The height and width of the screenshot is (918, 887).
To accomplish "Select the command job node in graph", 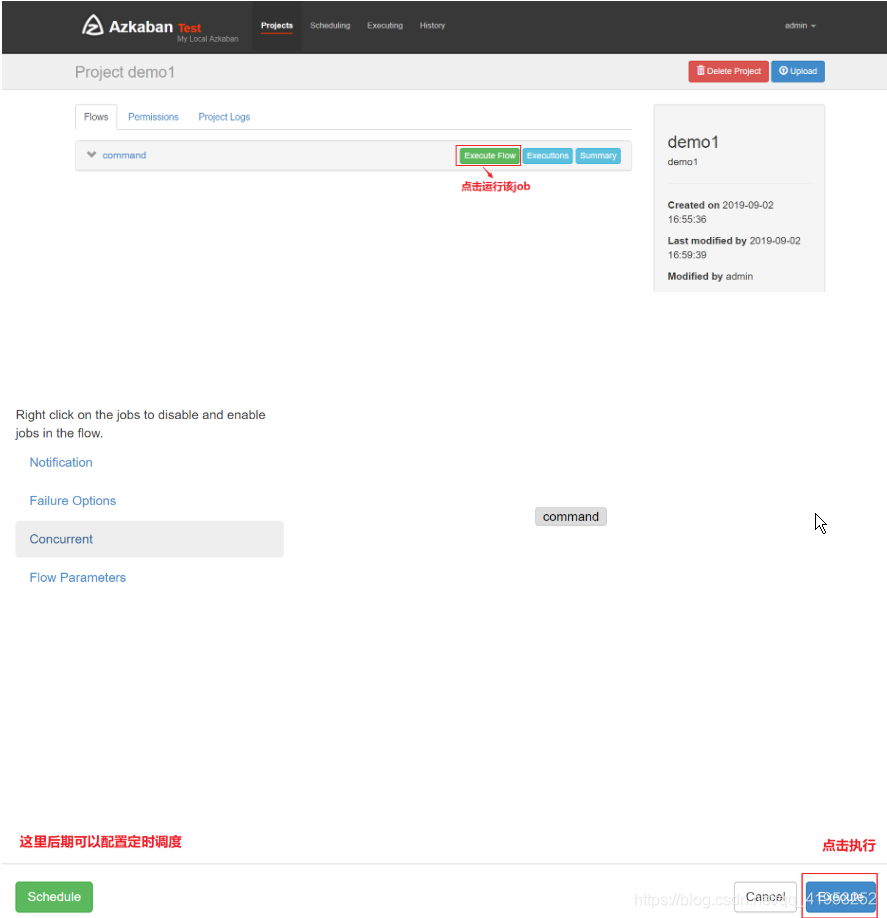I will coord(571,516).
